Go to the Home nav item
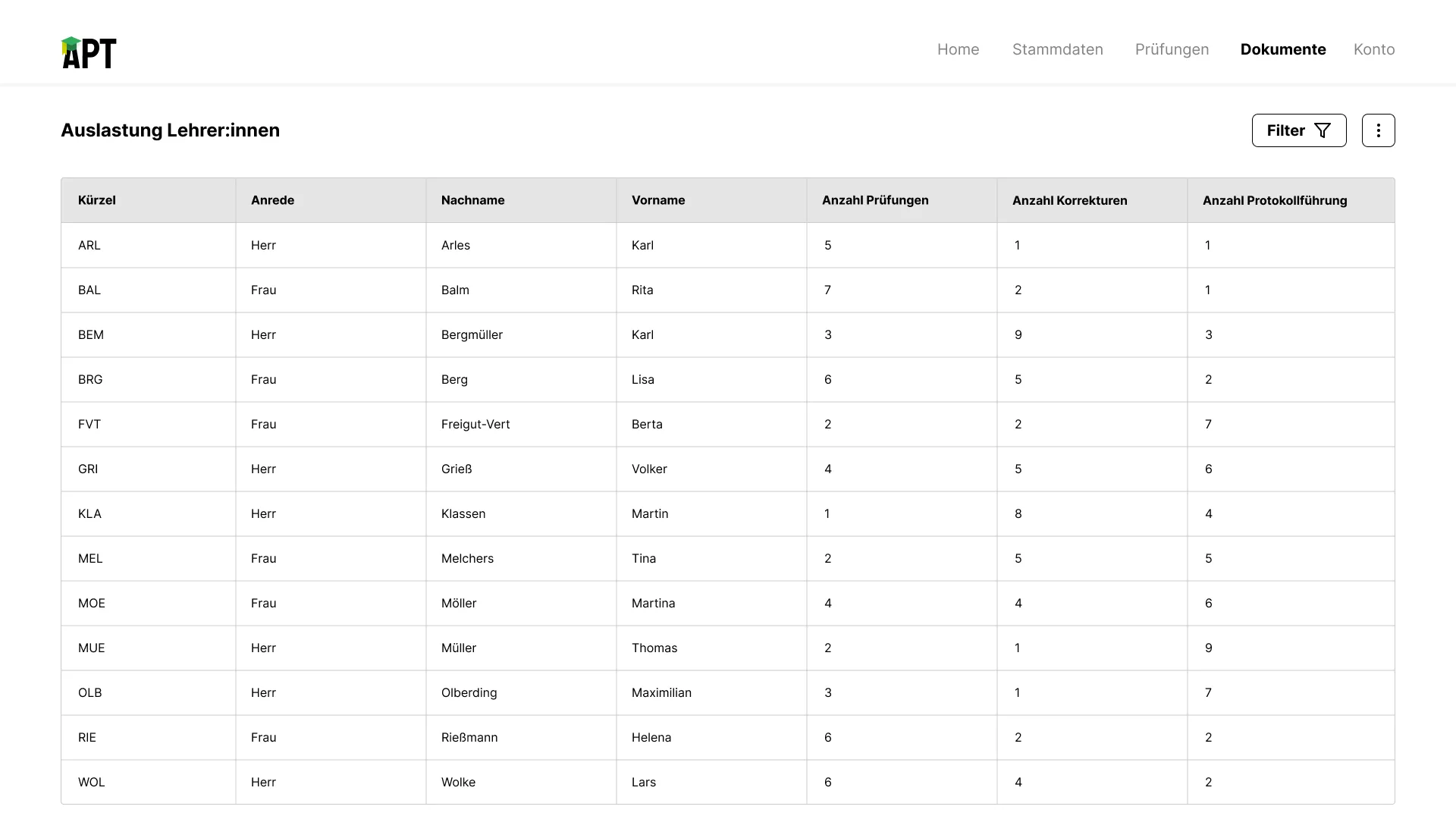 tap(958, 49)
